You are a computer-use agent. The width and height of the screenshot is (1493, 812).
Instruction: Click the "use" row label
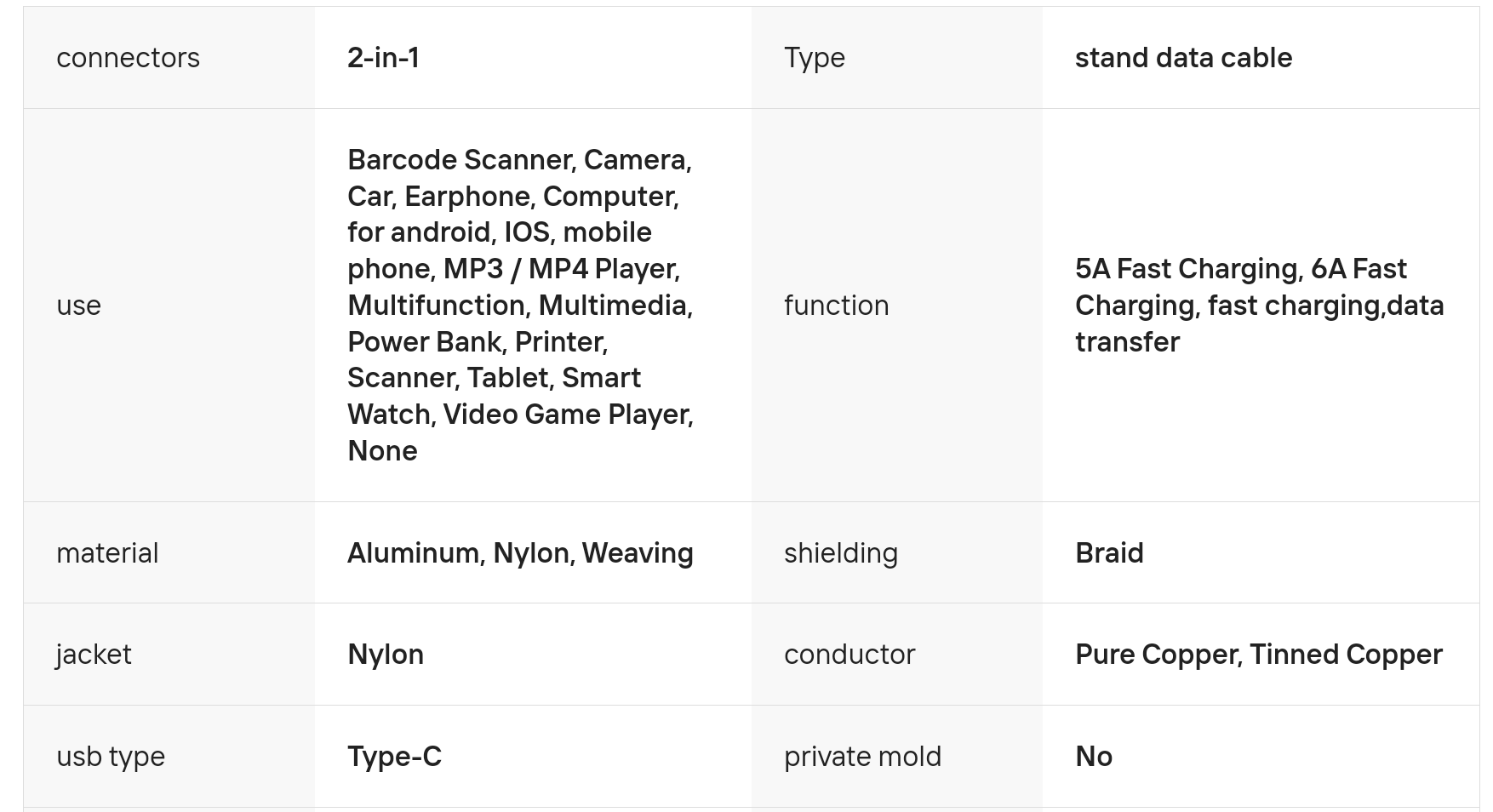coord(78,305)
